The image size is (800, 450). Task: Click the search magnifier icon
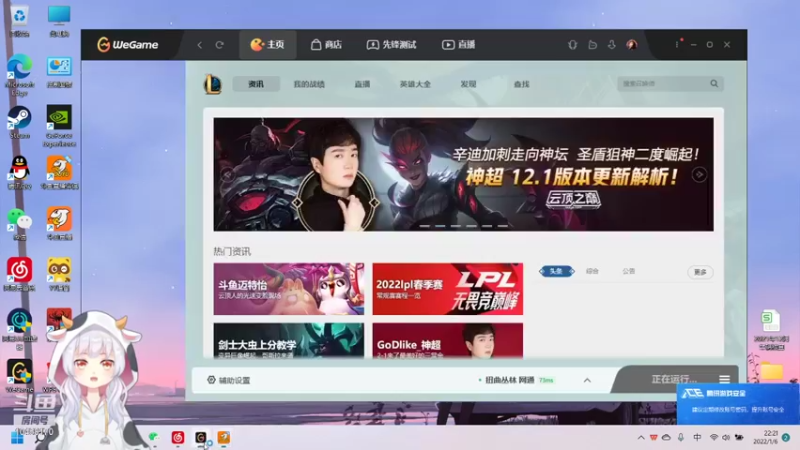[714, 84]
